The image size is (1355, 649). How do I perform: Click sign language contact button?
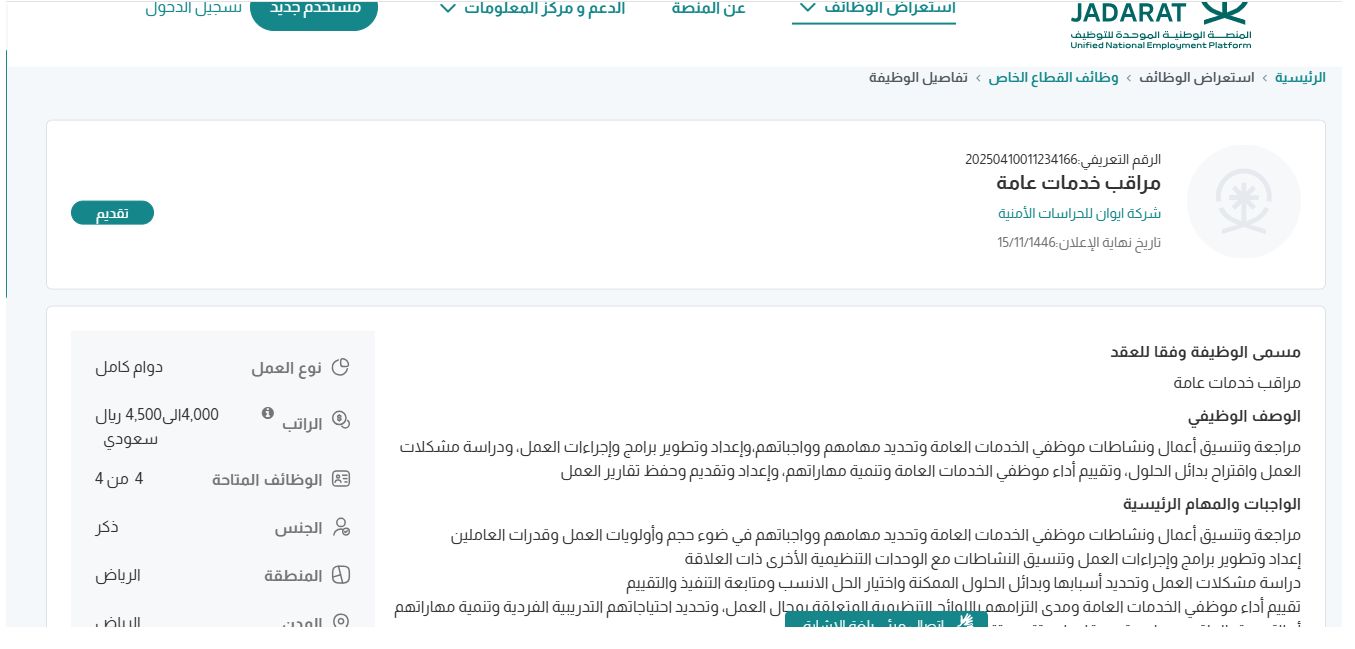point(886,621)
